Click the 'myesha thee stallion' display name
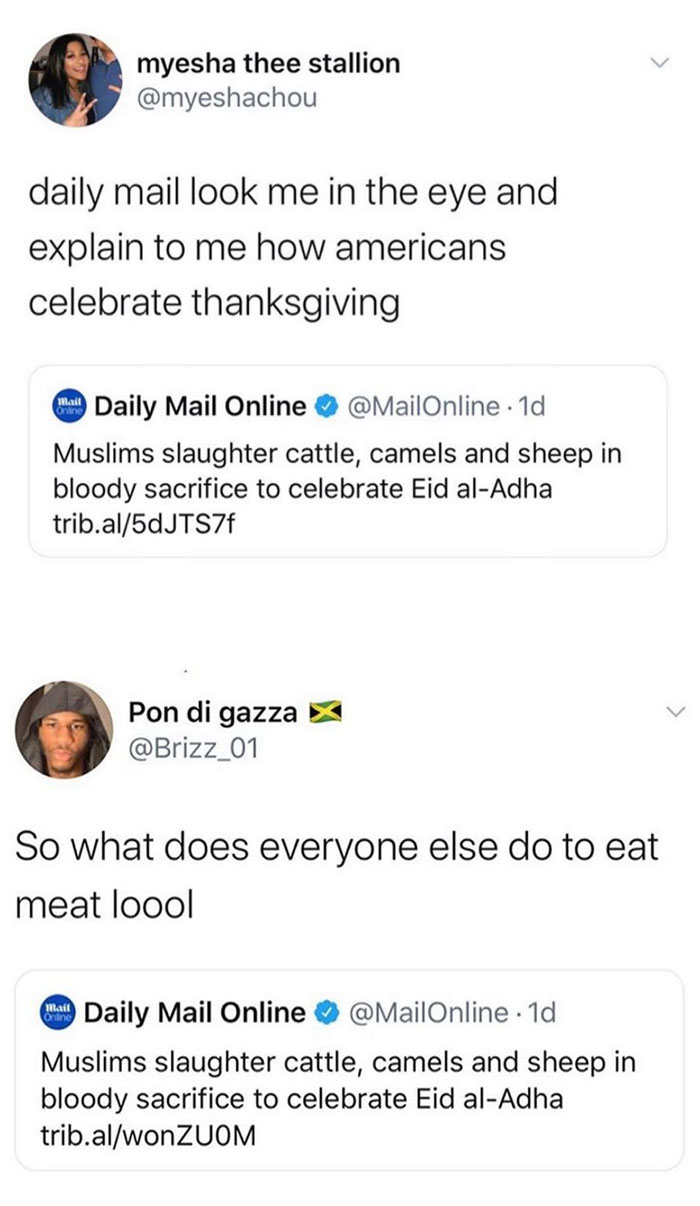Viewport: 700px width, 1206px height. click(267, 64)
